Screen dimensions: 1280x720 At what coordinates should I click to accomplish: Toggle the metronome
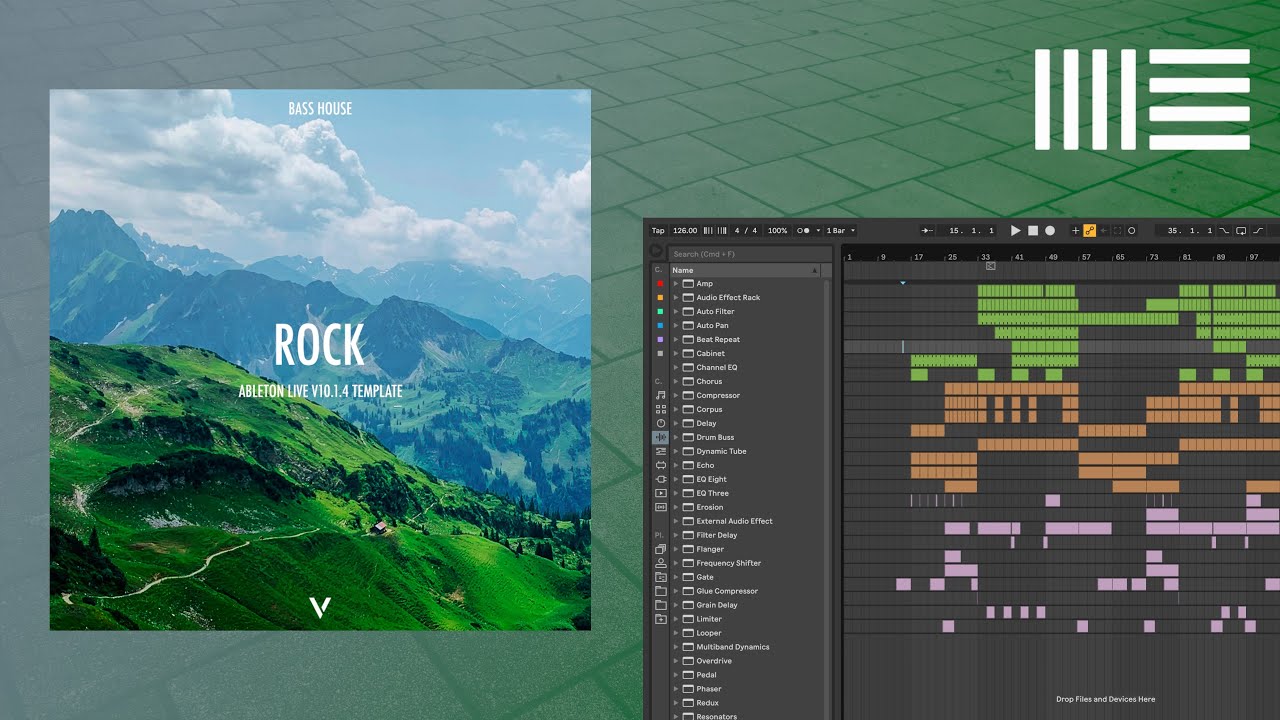(x=803, y=231)
